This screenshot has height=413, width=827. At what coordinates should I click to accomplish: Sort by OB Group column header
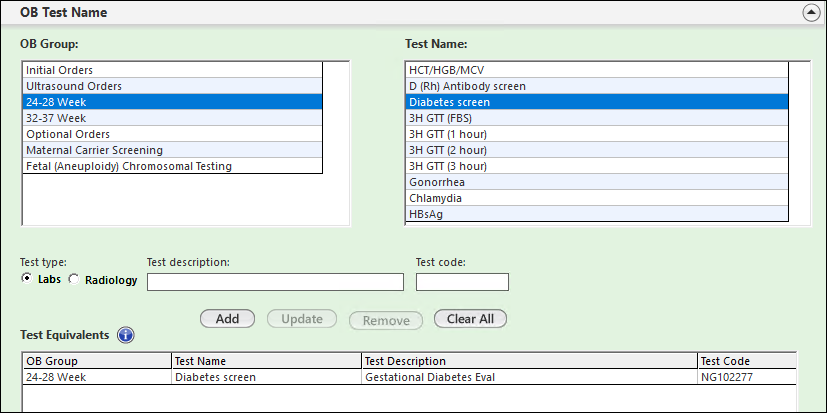point(98,361)
